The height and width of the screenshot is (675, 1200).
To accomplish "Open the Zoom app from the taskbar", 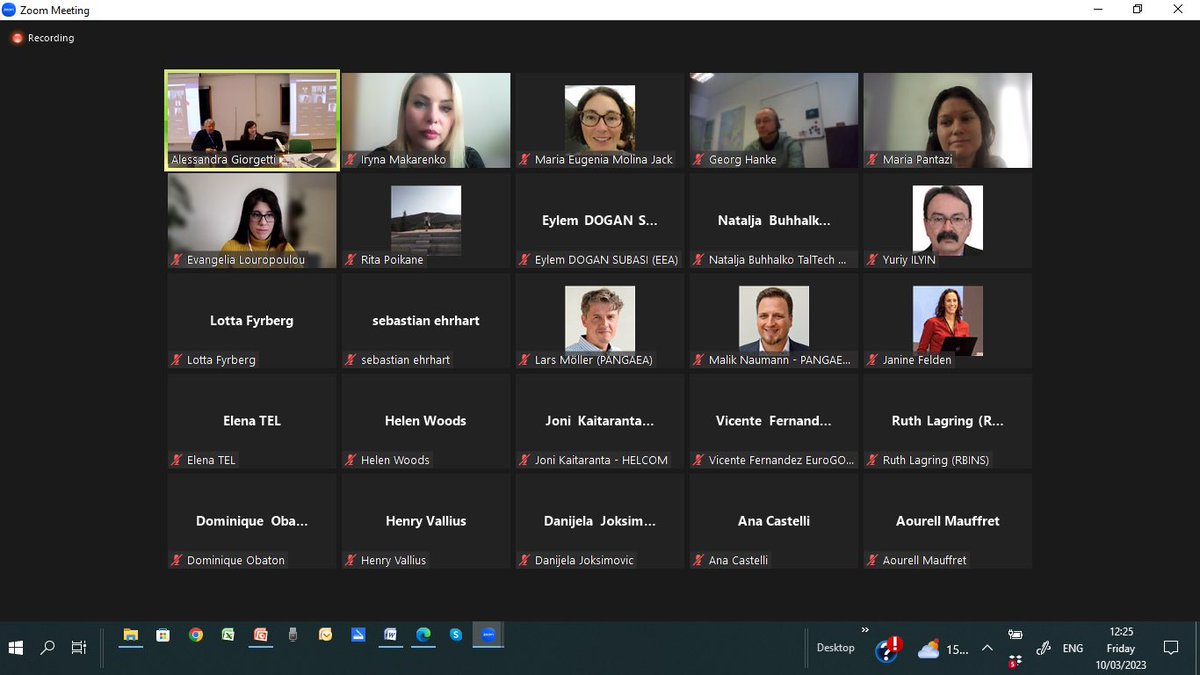I will [488, 634].
